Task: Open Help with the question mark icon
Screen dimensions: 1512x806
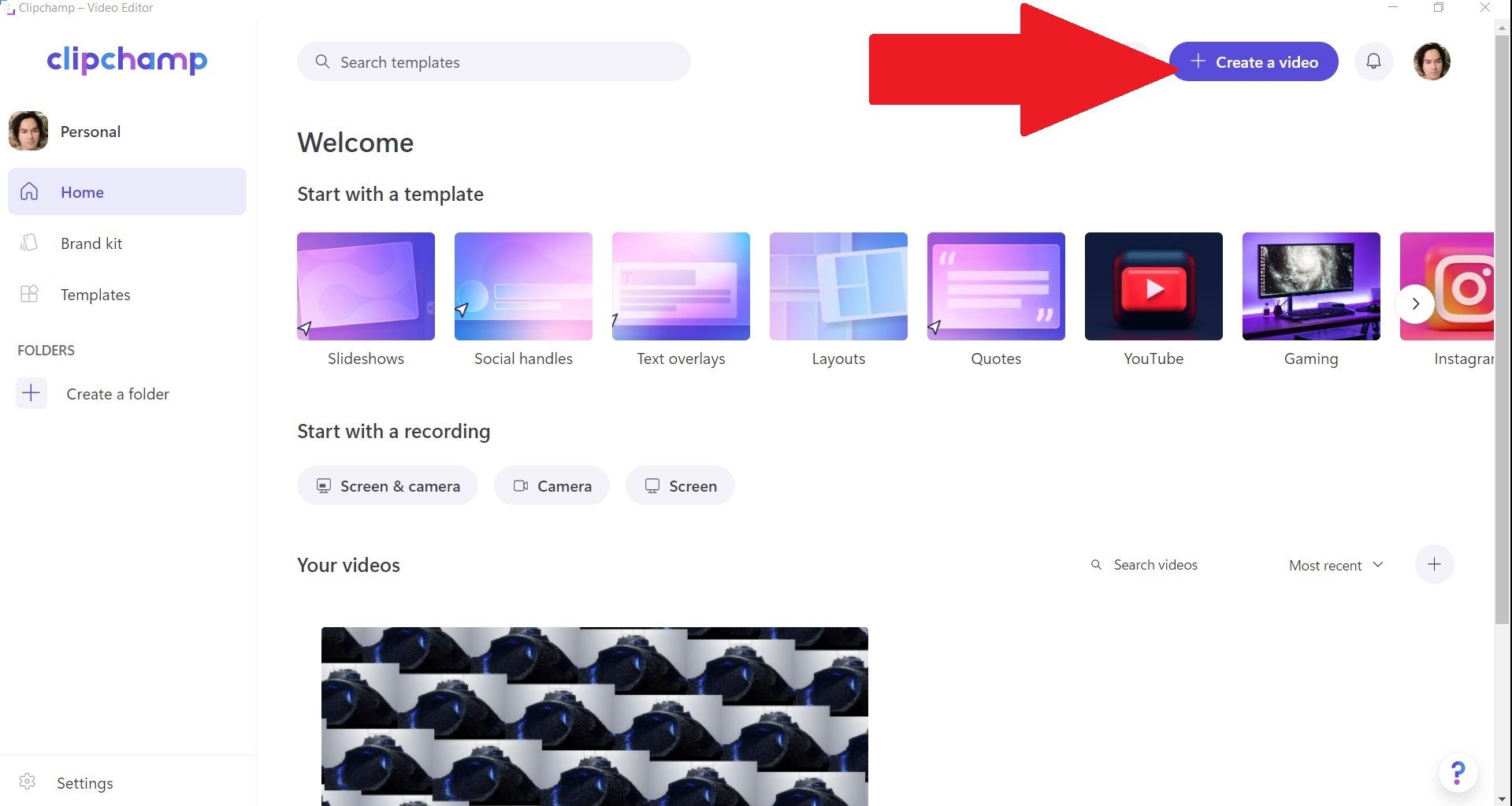Action: tap(1458, 773)
